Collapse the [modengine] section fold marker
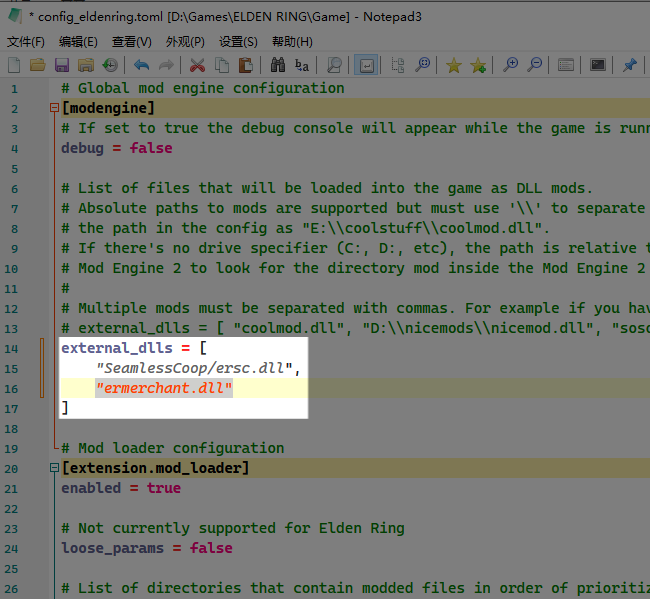The width and height of the screenshot is (650, 599). point(54,108)
